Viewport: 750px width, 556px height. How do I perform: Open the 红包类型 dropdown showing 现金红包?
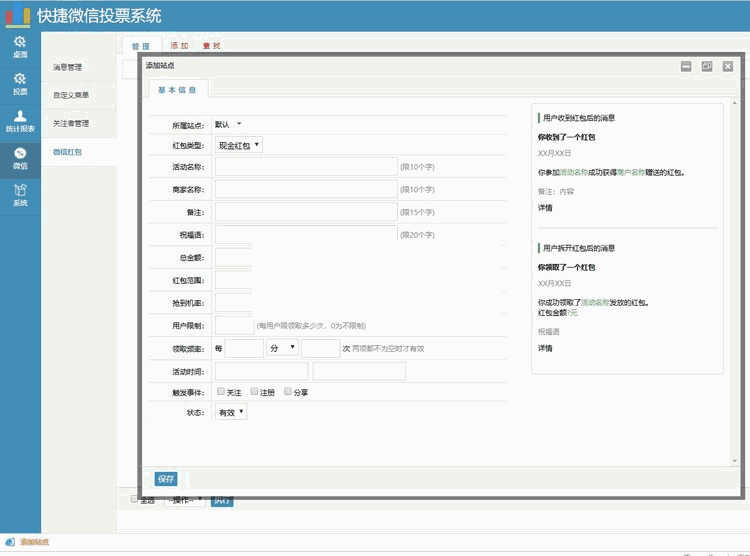coord(238,145)
